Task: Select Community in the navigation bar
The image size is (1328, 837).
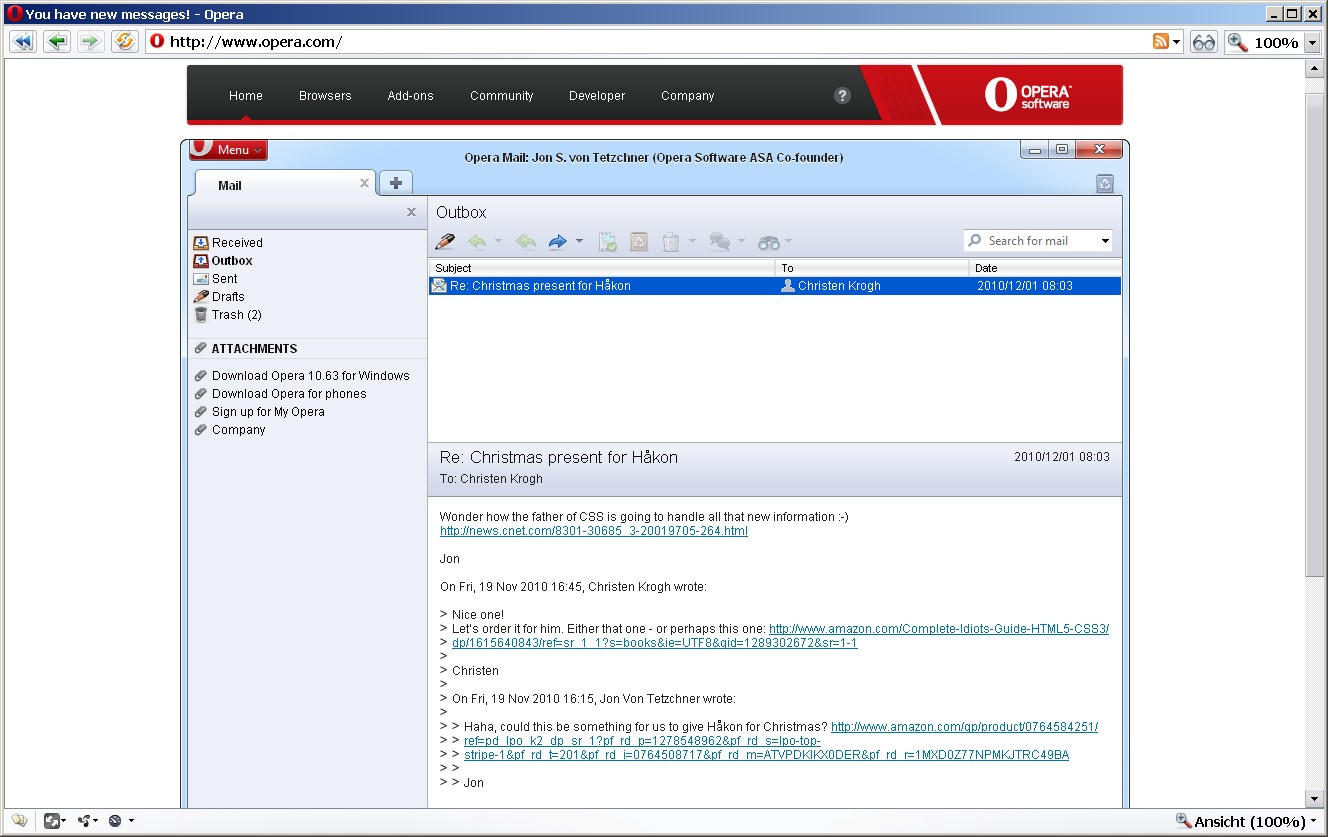Action: [501, 95]
